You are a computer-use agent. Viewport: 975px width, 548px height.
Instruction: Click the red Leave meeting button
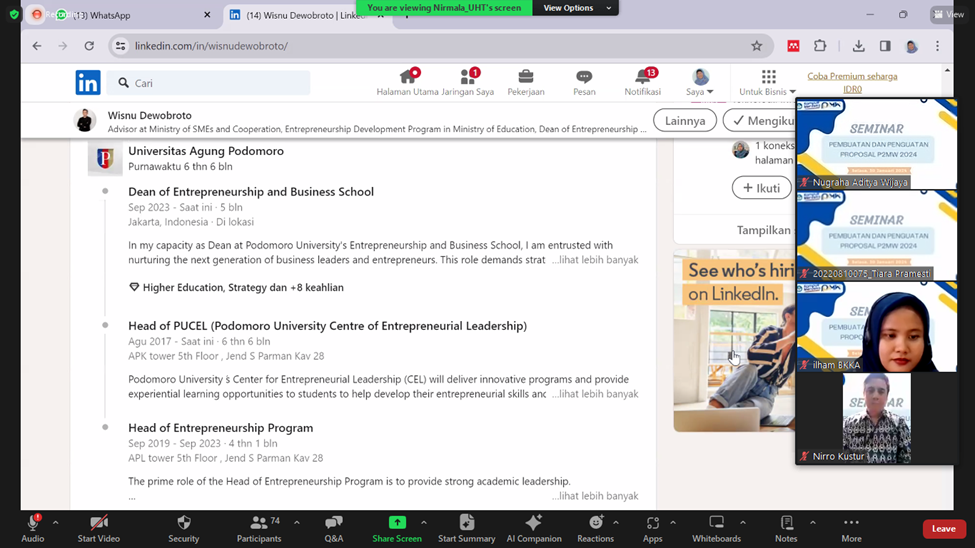tap(943, 529)
